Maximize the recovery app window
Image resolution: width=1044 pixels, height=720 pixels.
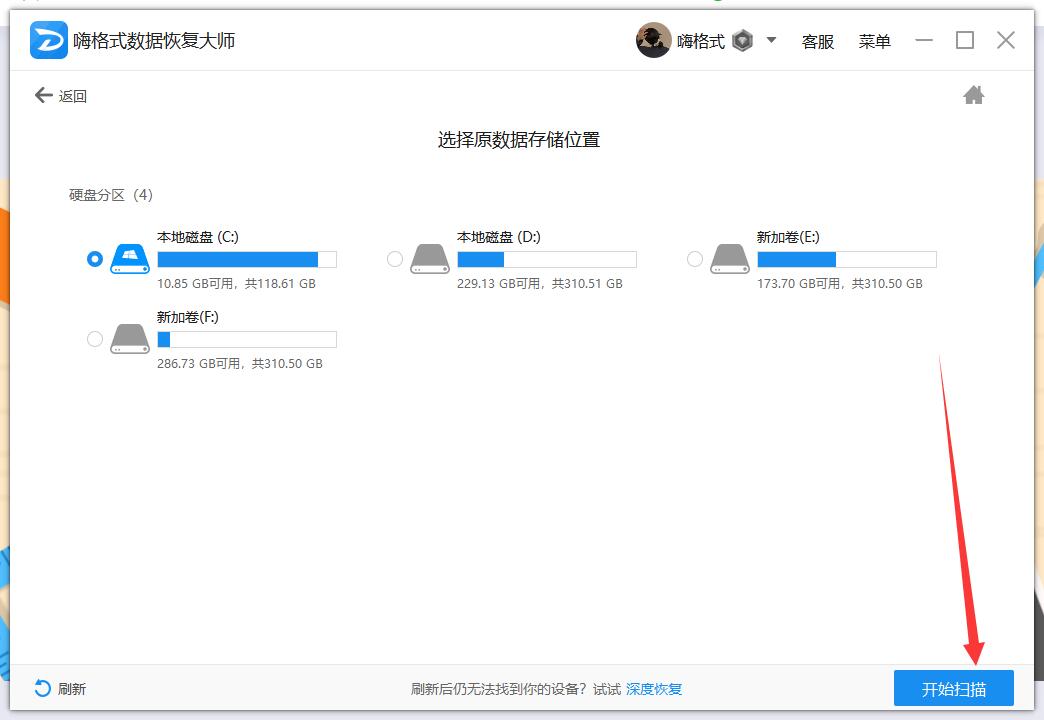pos(965,40)
